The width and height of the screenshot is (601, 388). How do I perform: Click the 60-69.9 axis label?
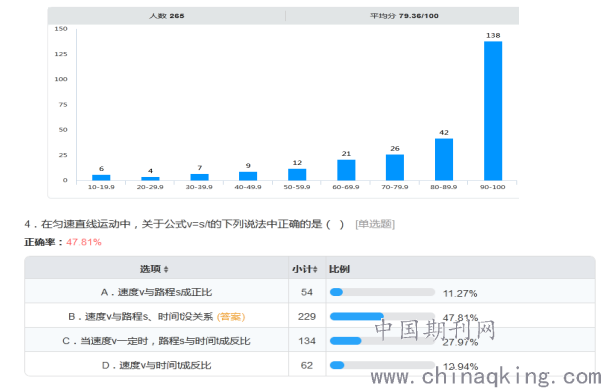[346, 187]
